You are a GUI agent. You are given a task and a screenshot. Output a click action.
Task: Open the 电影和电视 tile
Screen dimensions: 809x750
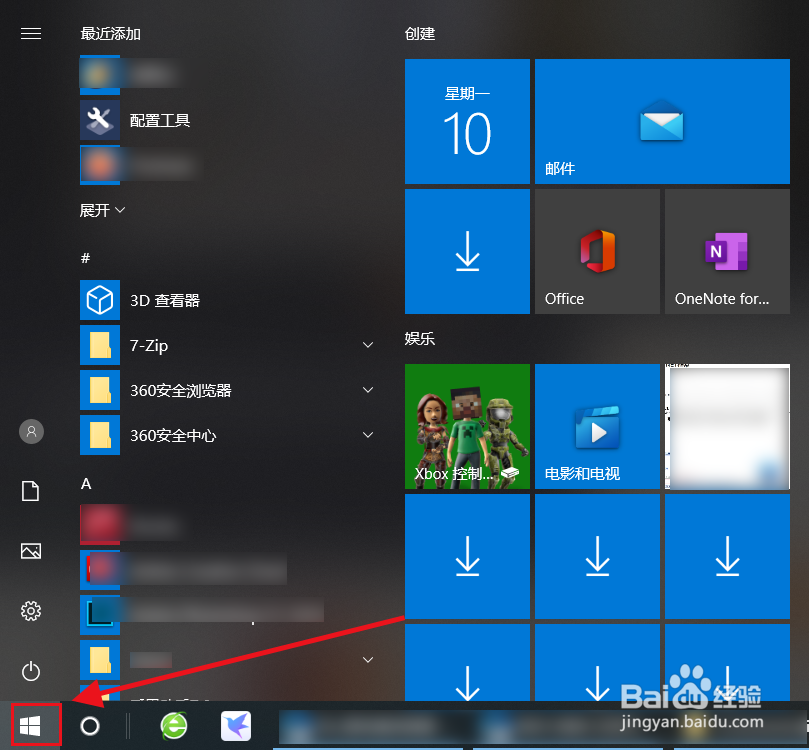597,427
